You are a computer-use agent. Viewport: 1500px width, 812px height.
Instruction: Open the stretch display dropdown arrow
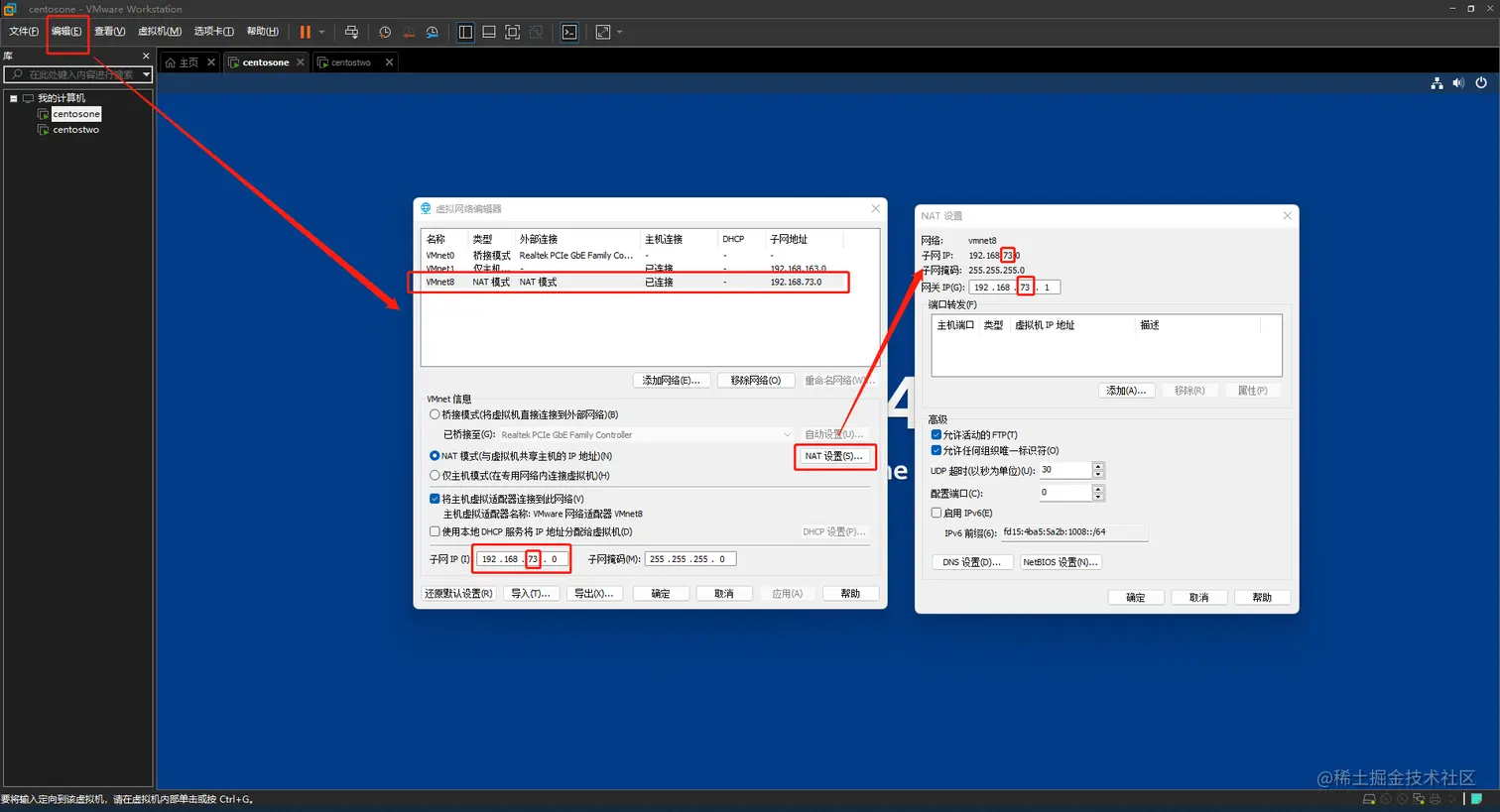pos(620,32)
